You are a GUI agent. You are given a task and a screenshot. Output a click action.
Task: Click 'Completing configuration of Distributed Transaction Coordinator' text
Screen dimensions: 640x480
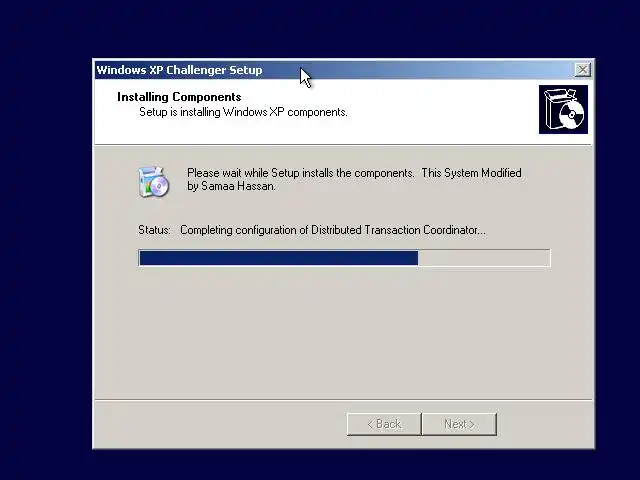tap(333, 230)
